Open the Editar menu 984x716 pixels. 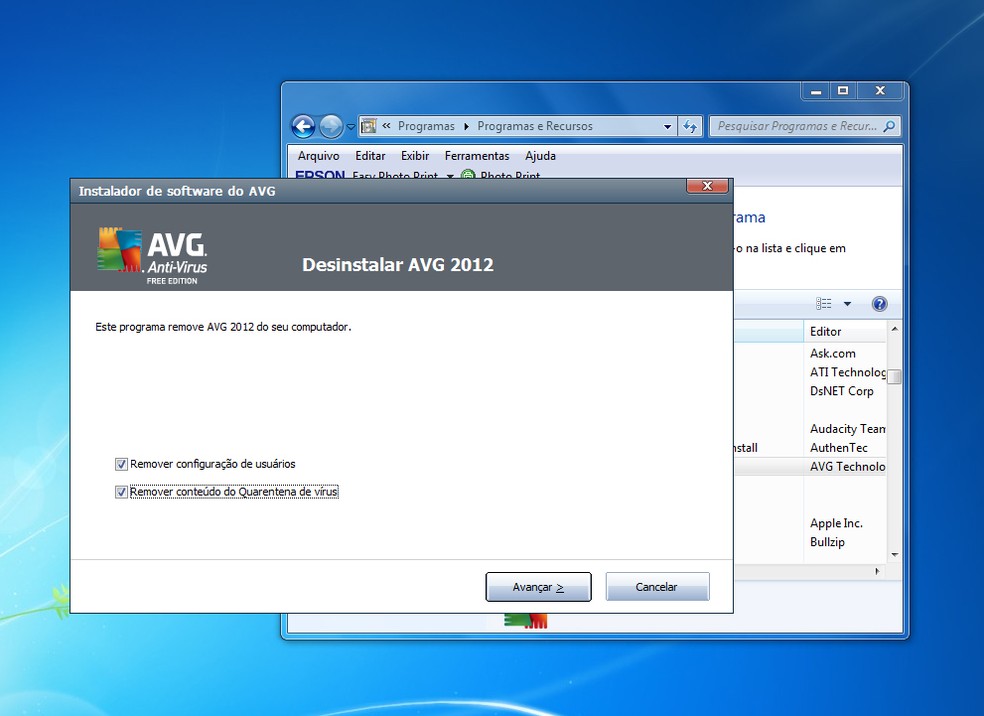tap(370, 156)
